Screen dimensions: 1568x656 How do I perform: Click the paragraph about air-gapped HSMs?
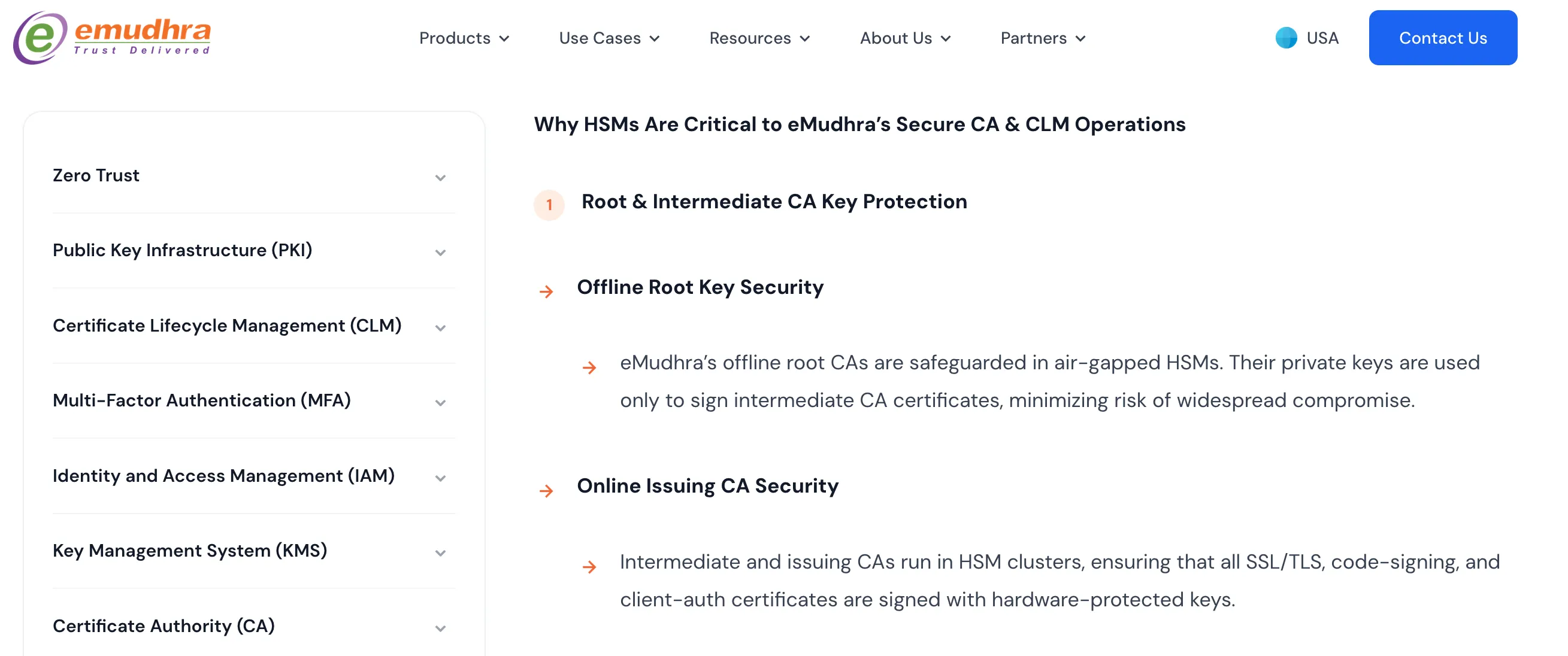pos(1049,381)
